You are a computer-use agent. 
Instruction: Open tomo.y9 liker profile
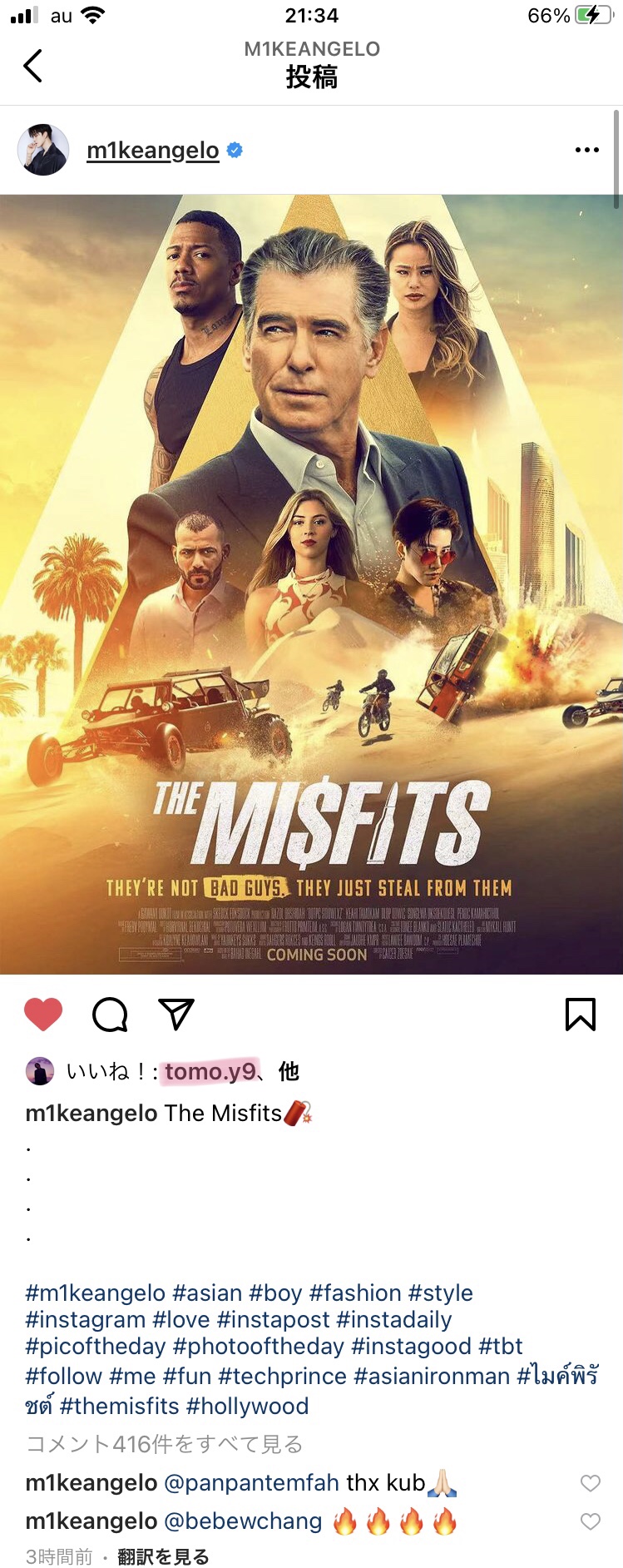coord(210,1071)
